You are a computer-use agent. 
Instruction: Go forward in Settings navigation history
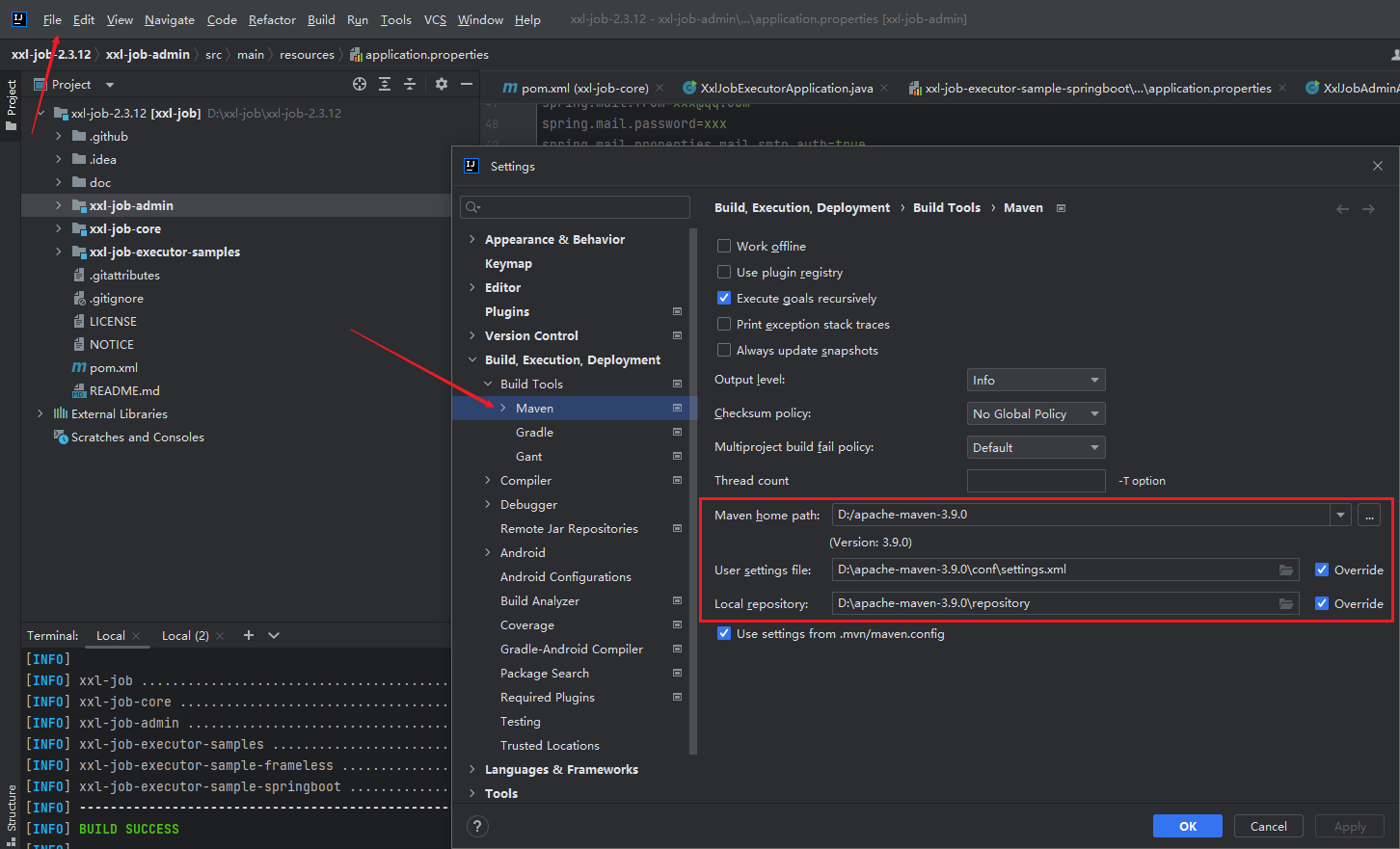(1368, 208)
